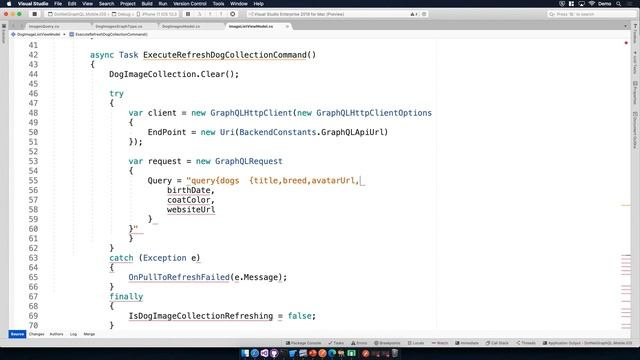Image resolution: width=640 pixels, height=360 pixels.
Task: Open the iPhone simulator target dropdown
Action: tap(158, 14)
